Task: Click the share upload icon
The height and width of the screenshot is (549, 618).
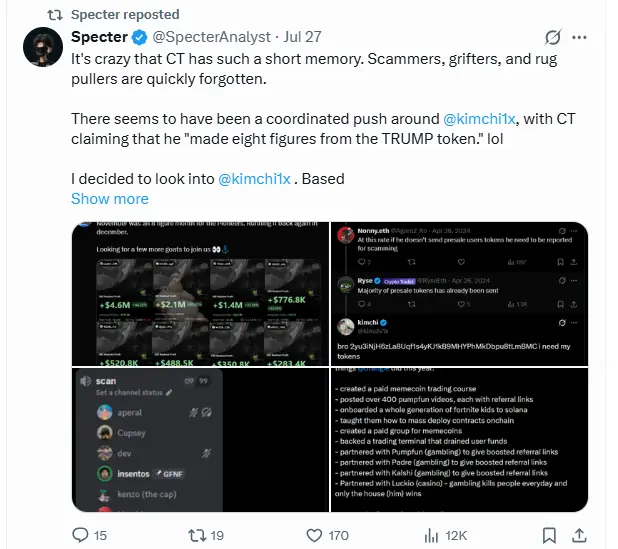Action: [579, 535]
